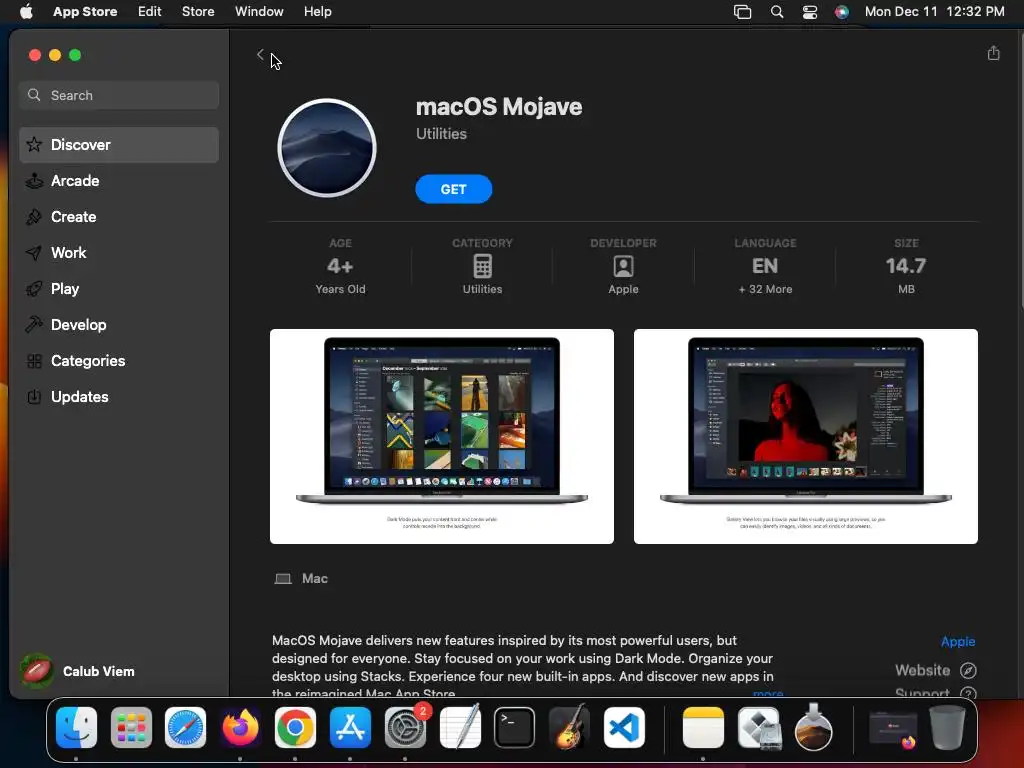Screen dimensions: 1024x768
Task: Open TextEdit from the Dock
Action: tap(460, 728)
